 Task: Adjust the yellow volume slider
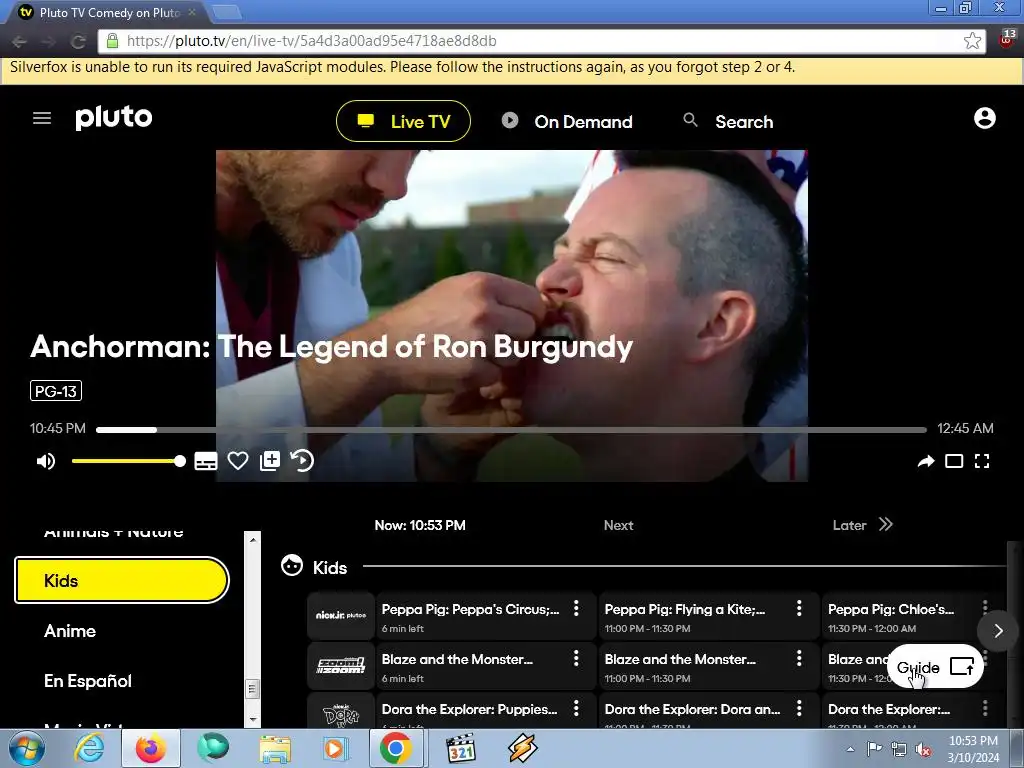pos(129,462)
